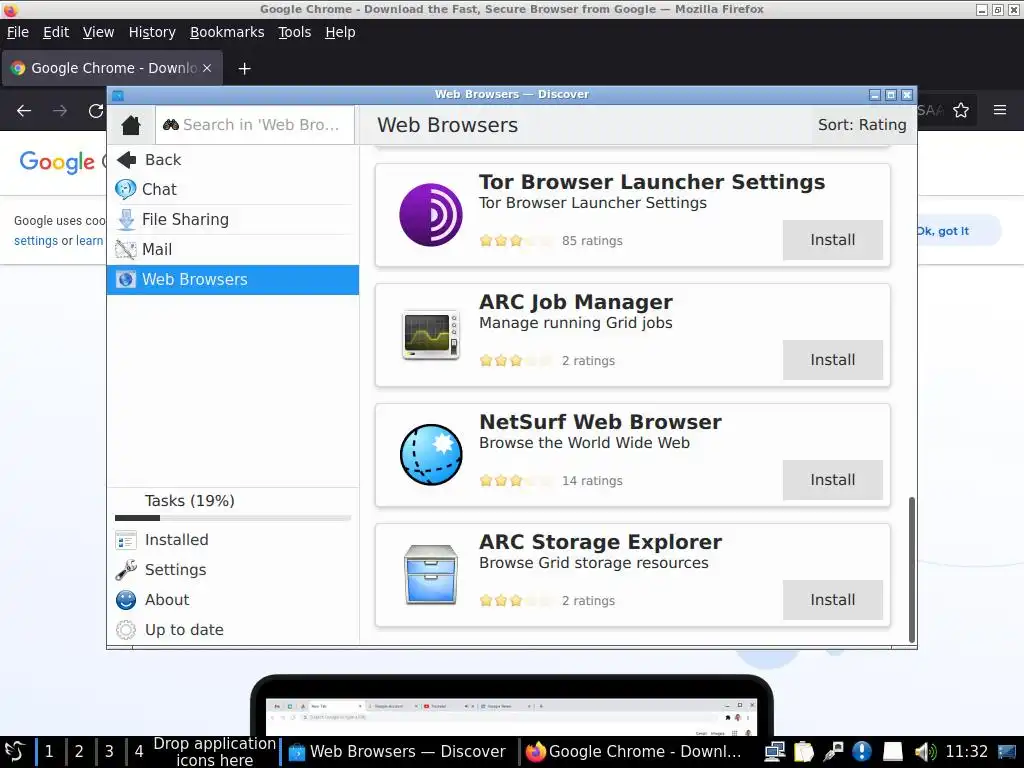1024x768 pixels.
Task: Open the File Sharing category icon
Action: (126, 219)
